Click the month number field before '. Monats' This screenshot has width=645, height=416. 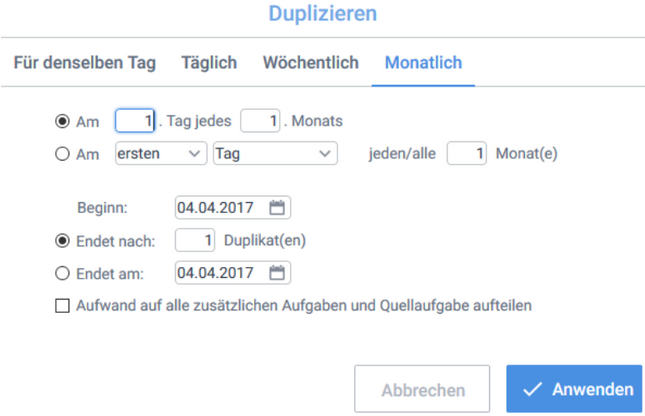(x=260, y=121)
